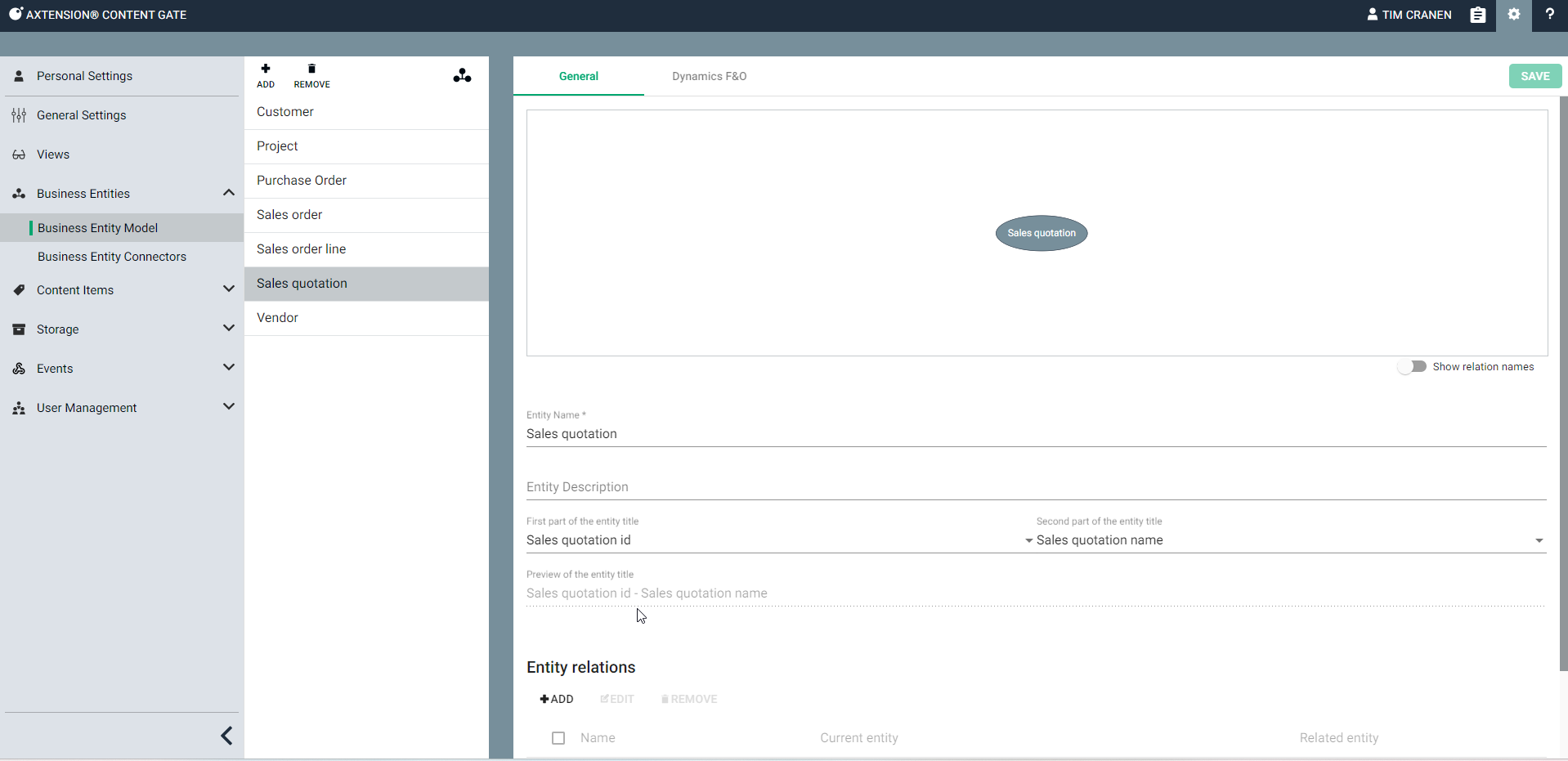Switch to the Dynamics F&O tab

(x=709, y=76)
